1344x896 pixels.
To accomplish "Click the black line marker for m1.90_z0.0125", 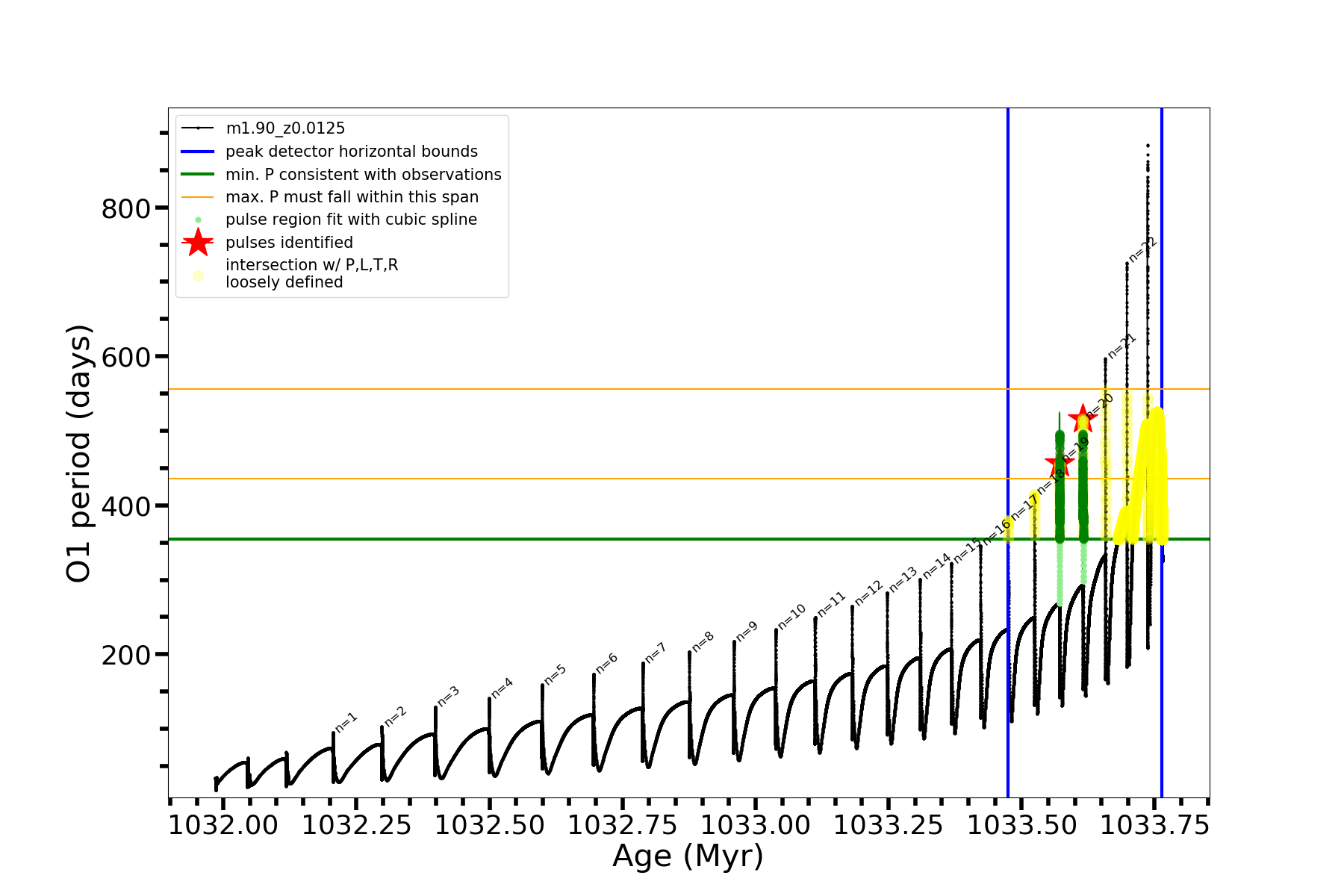I will pyautogui.click(x=198, y=128).
